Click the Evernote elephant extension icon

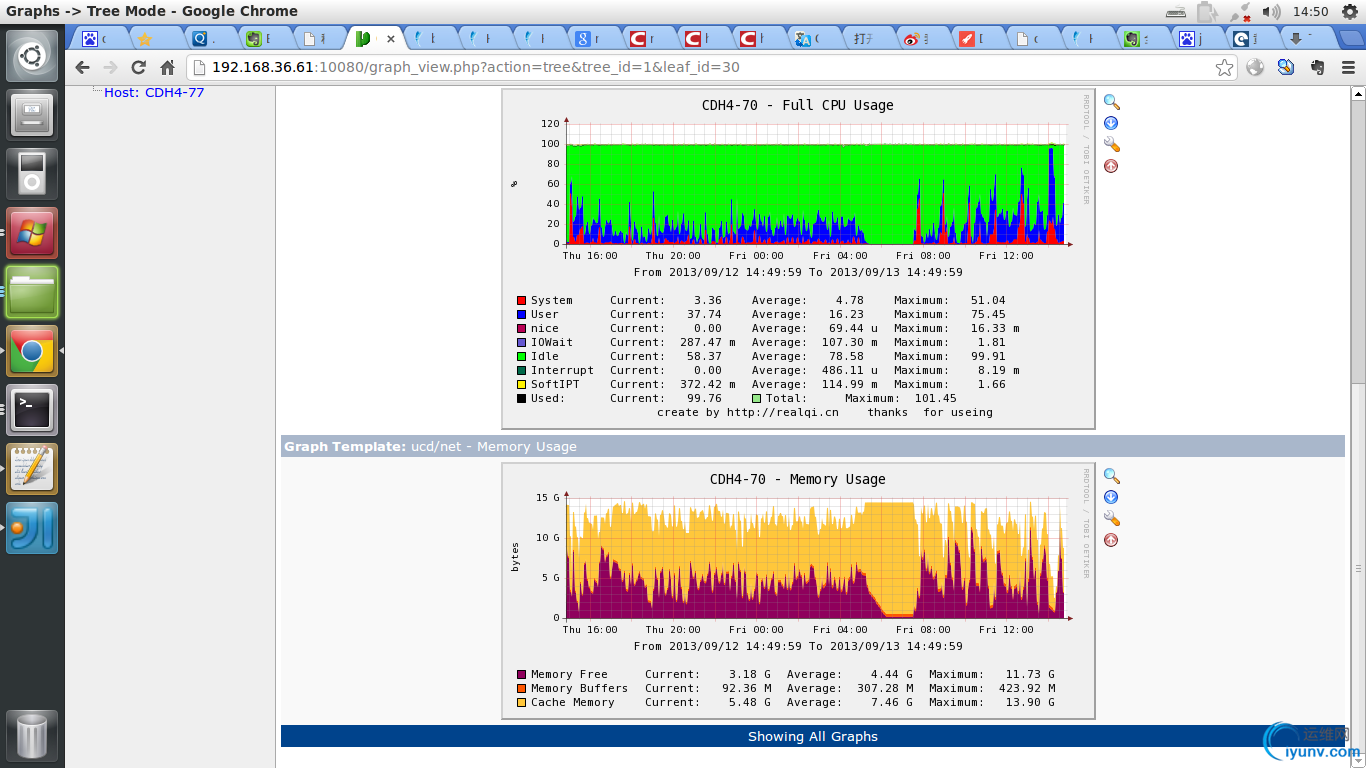tap(1318, 67)
